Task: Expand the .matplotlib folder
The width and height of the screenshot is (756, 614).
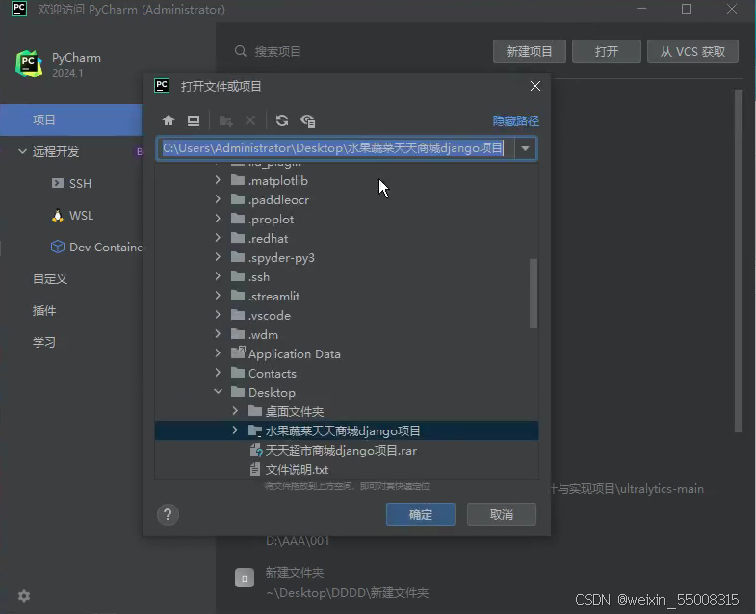Action: point(218,180)
